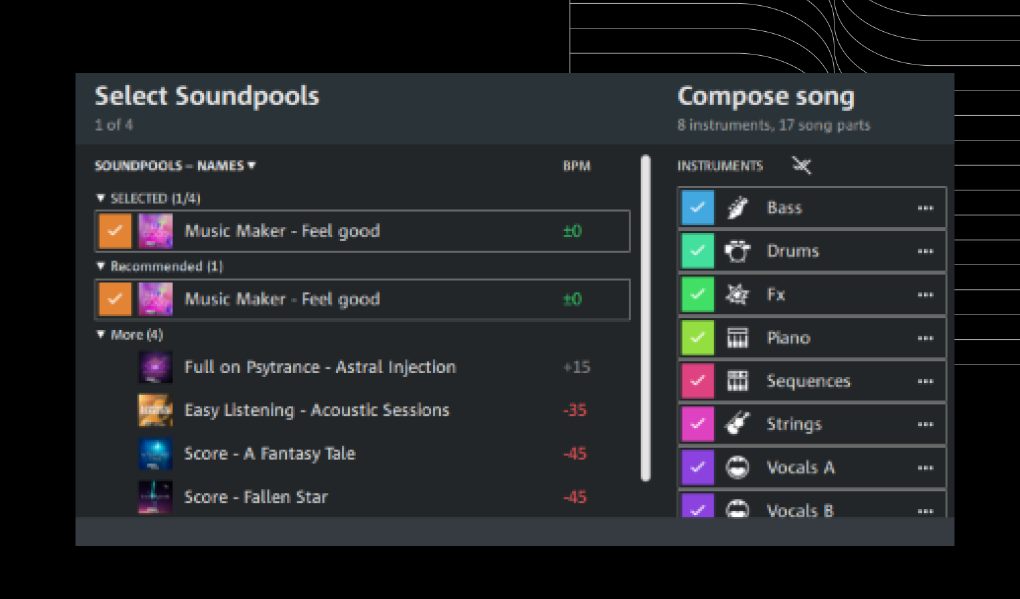Collapse the Selected (1/4) section

(x=100, y=198)
